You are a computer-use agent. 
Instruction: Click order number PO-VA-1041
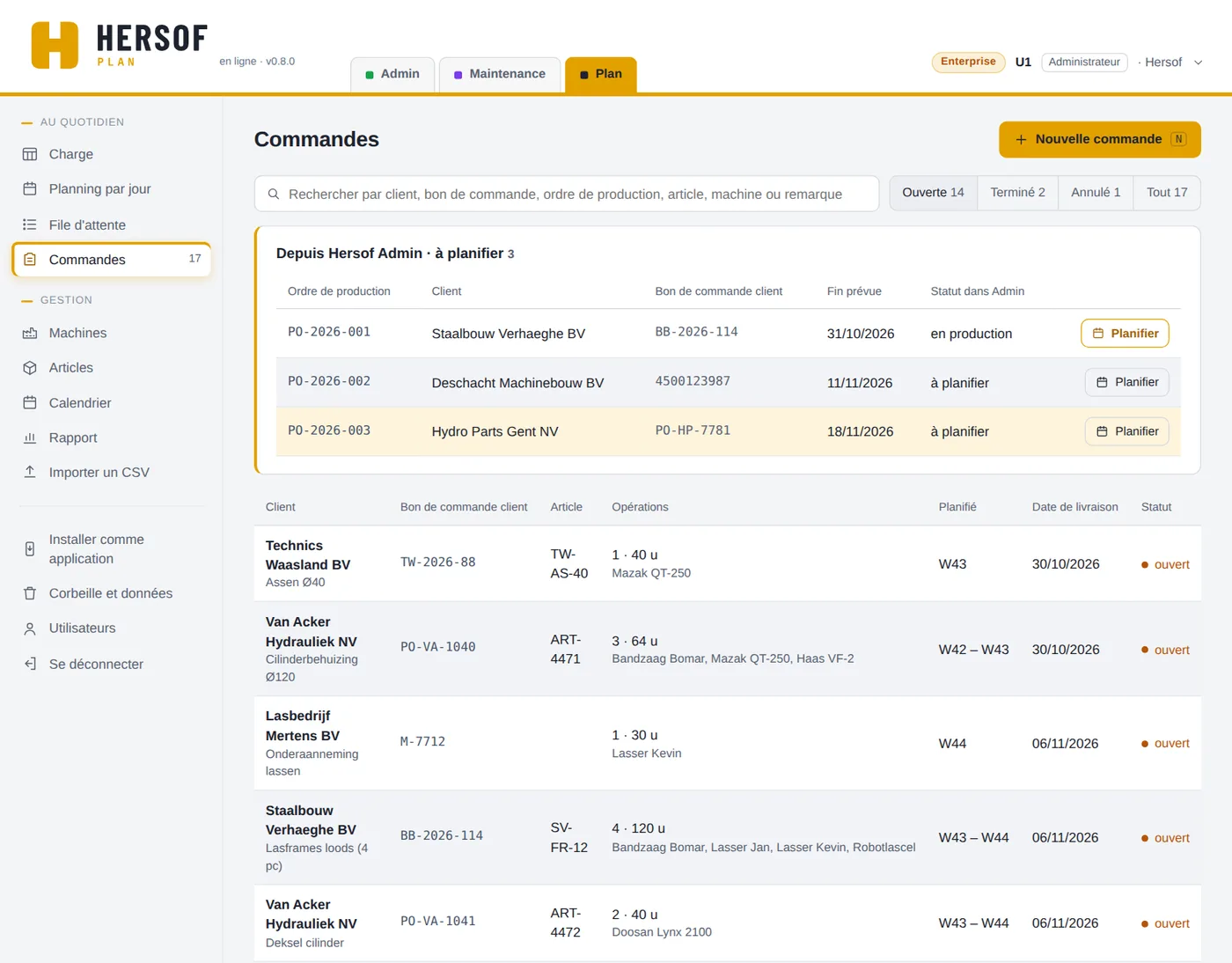coord(437,921)
